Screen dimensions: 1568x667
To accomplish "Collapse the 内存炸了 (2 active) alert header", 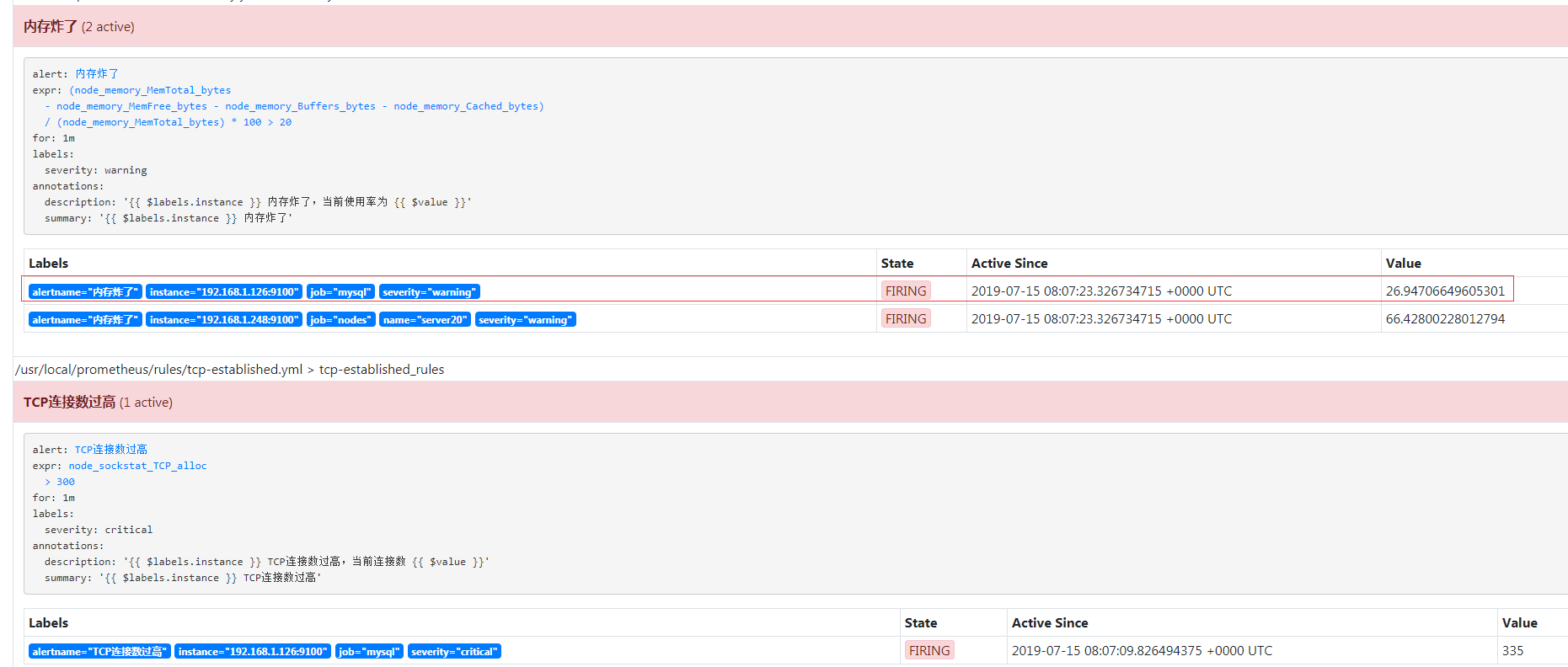I will (78, 27).
